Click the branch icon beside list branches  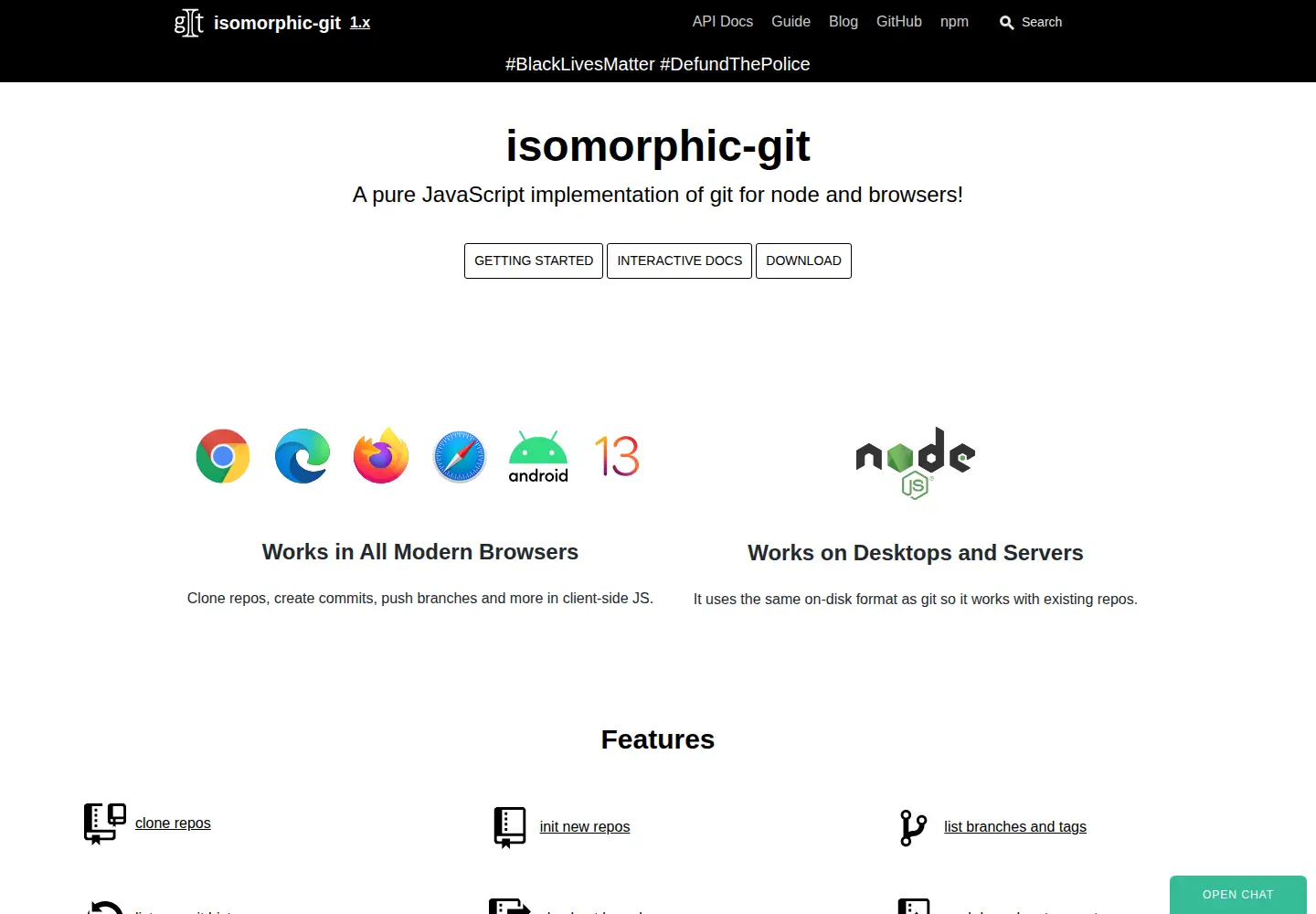914,827
